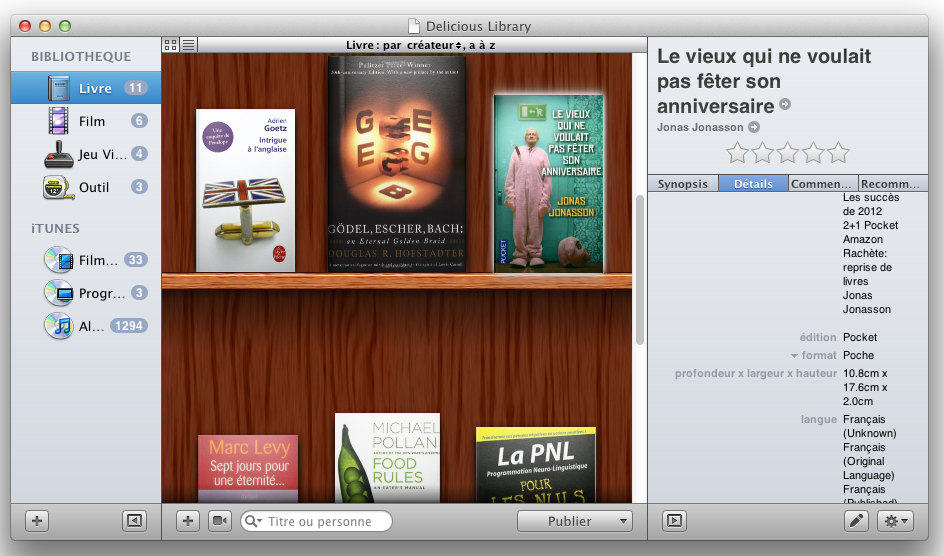This screenshot has height=556, width=944.
Task: Rate the book one star
Action: pos(737,153)
